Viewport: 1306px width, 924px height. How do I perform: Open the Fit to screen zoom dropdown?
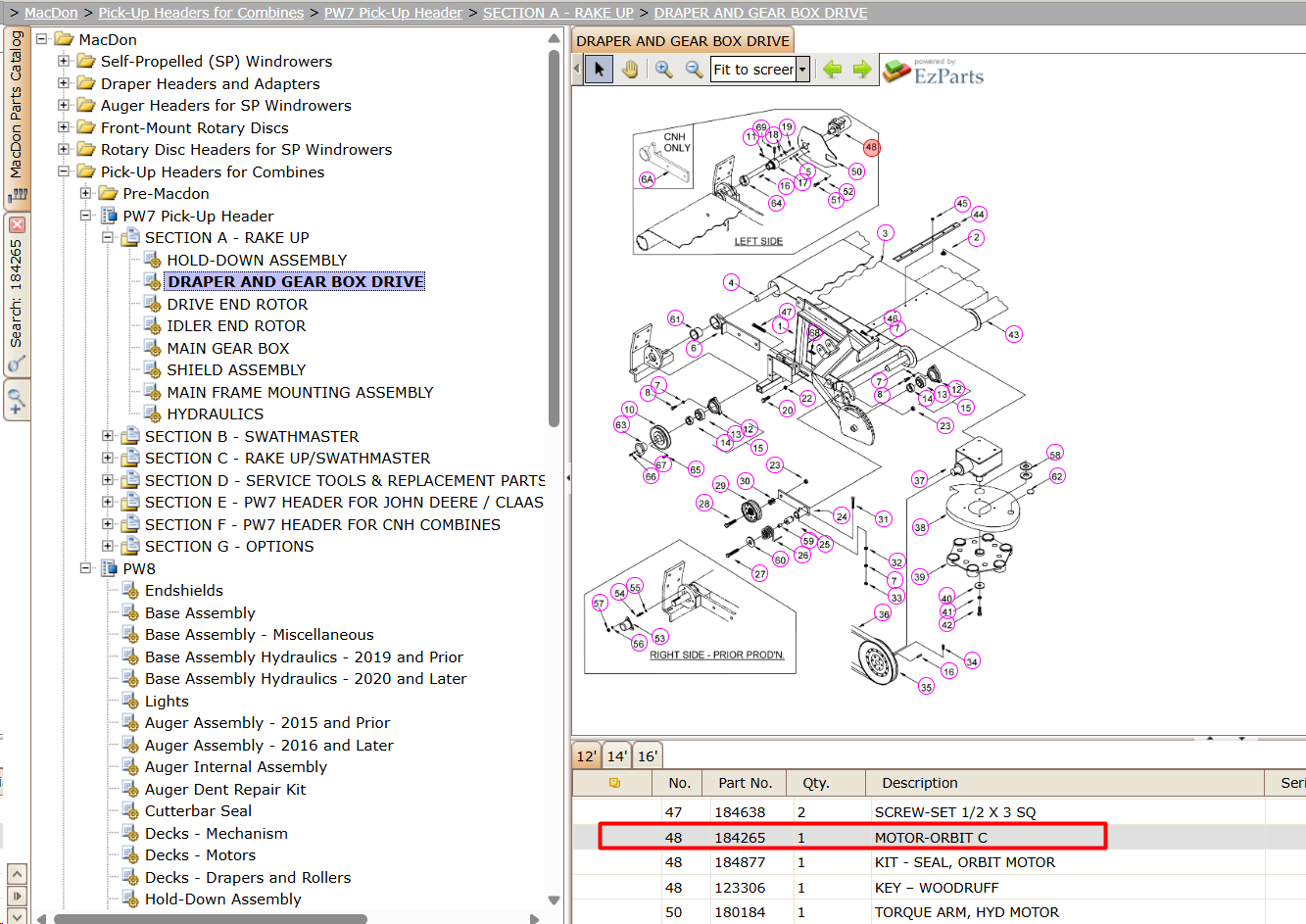(802, 70)
